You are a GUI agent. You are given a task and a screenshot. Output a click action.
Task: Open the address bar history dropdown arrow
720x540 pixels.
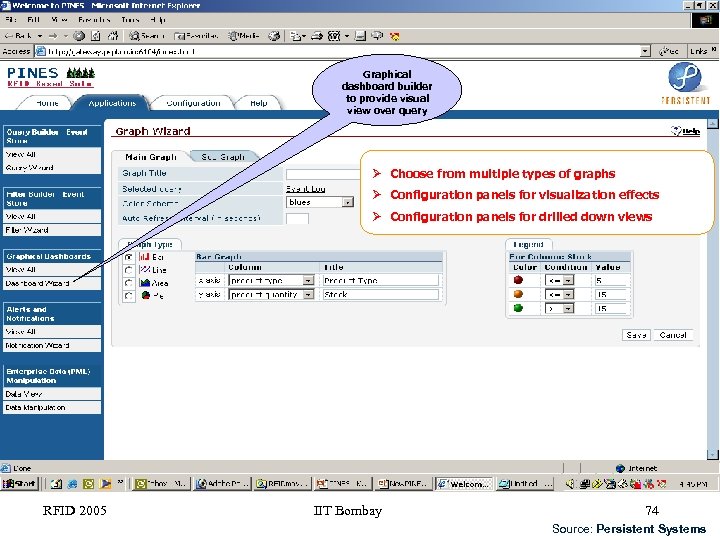(645, 51)
